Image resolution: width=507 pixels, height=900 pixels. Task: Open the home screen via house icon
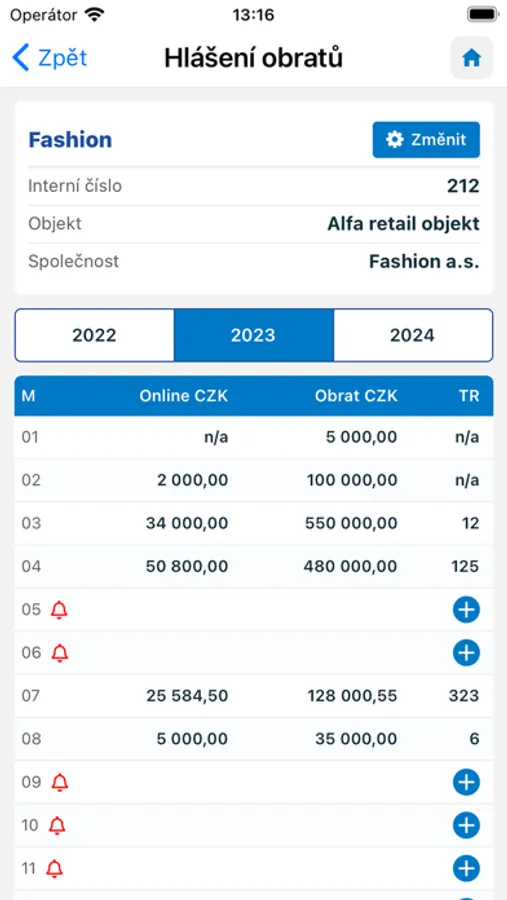471,58
